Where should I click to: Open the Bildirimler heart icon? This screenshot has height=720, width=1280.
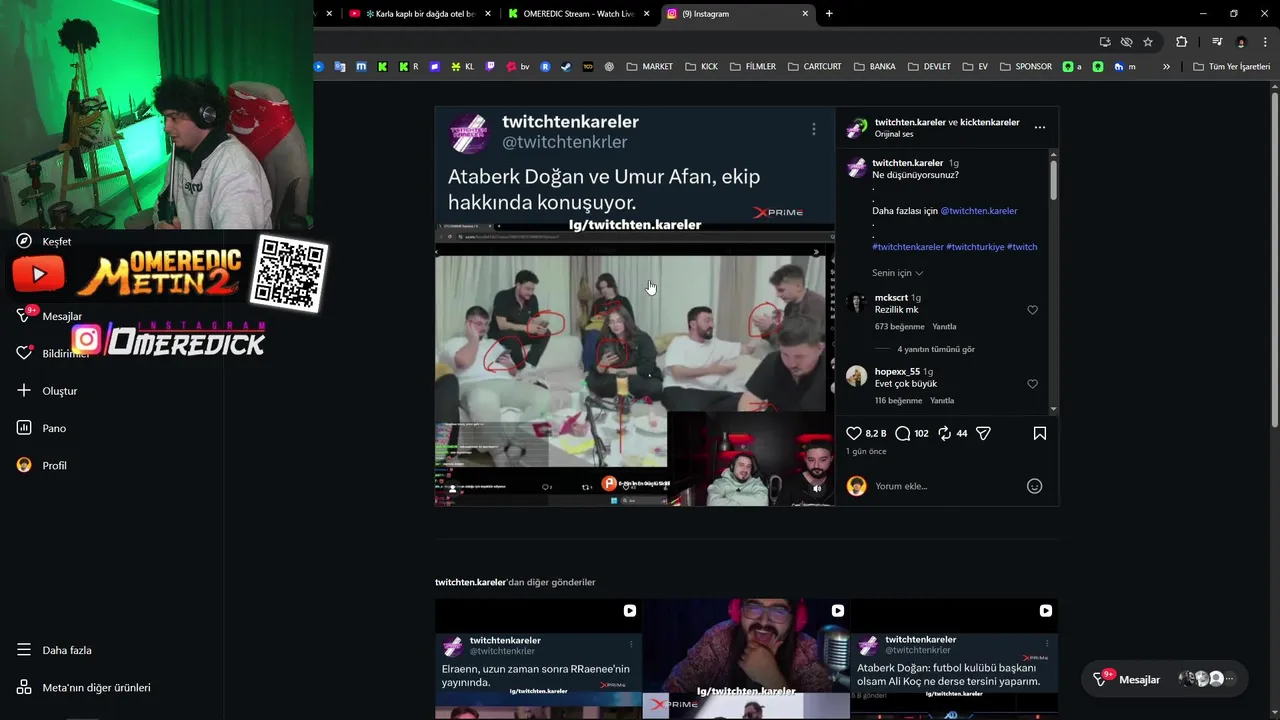24,353
